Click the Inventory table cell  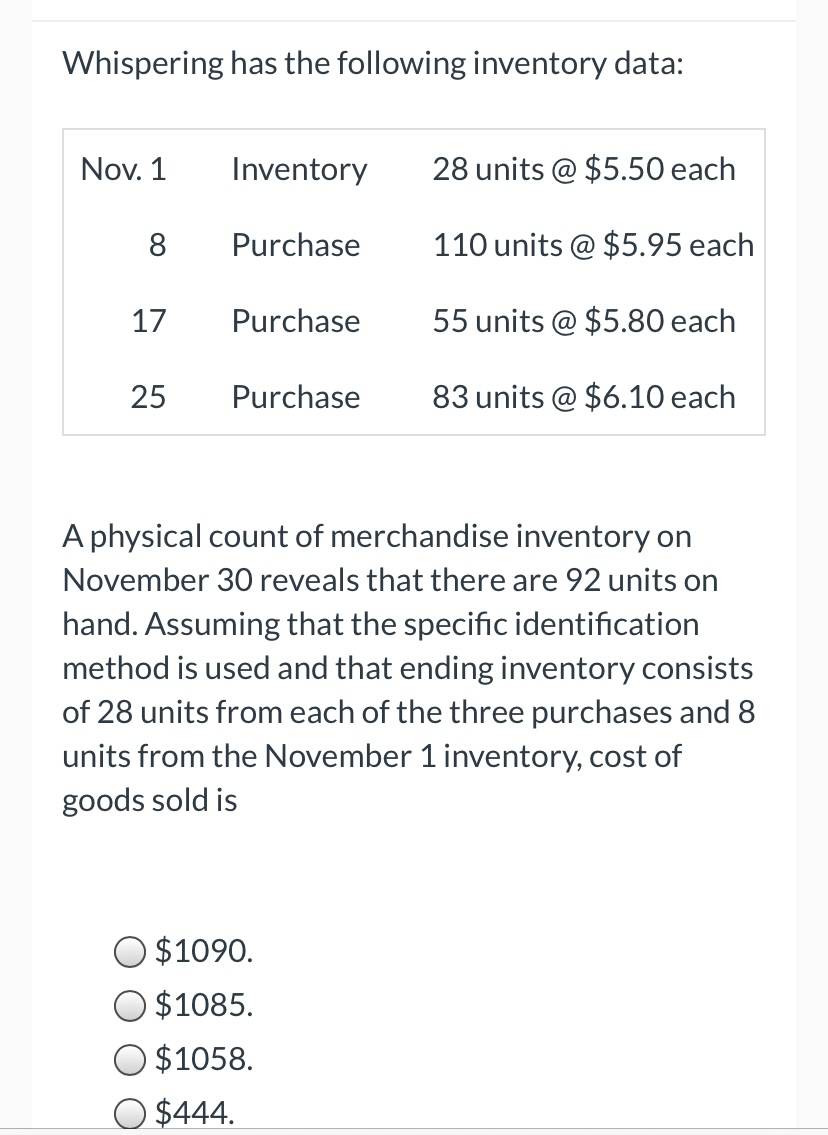(x=300, y=169)
